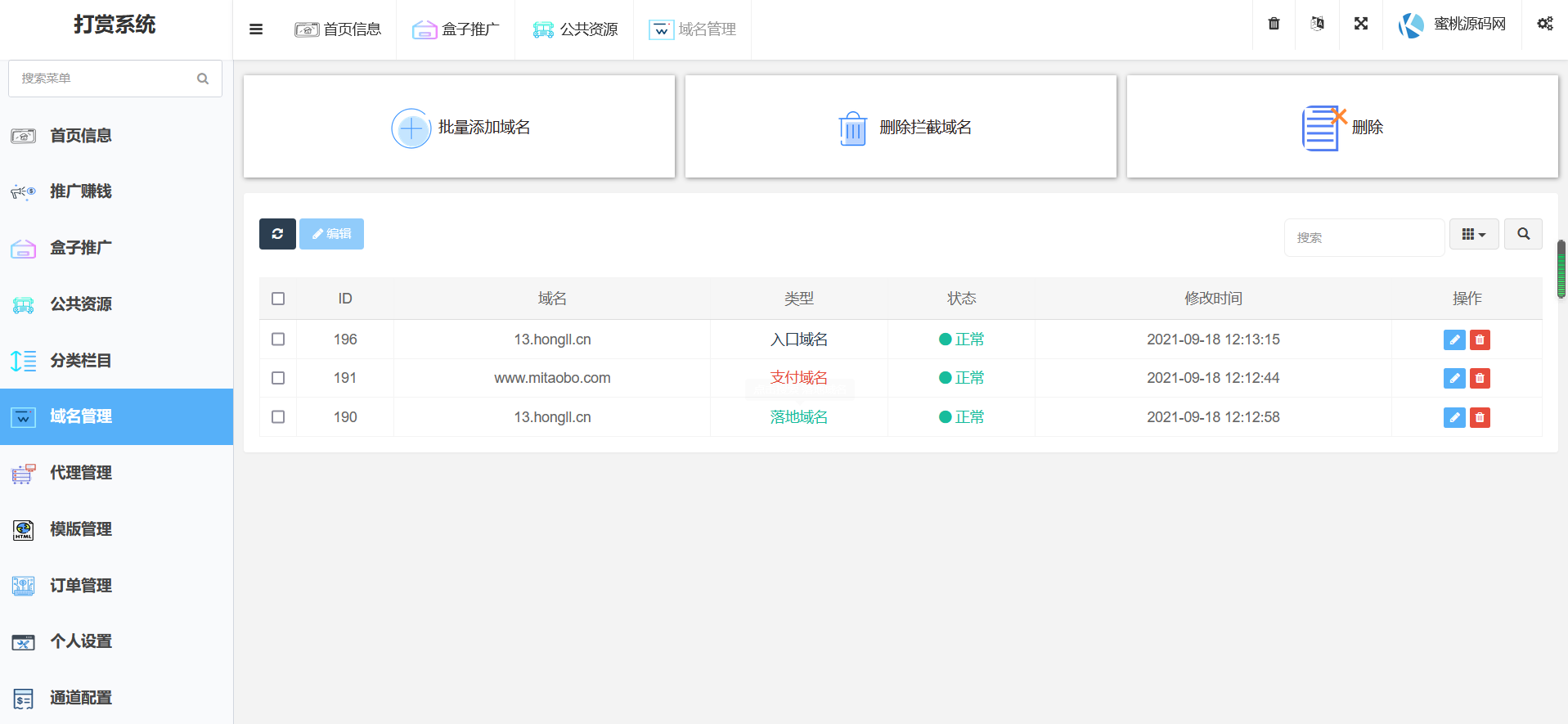Screen dimensions: 1568x724
Task: Click the magnifier search button above table
Action: (x=1523, y=234)
